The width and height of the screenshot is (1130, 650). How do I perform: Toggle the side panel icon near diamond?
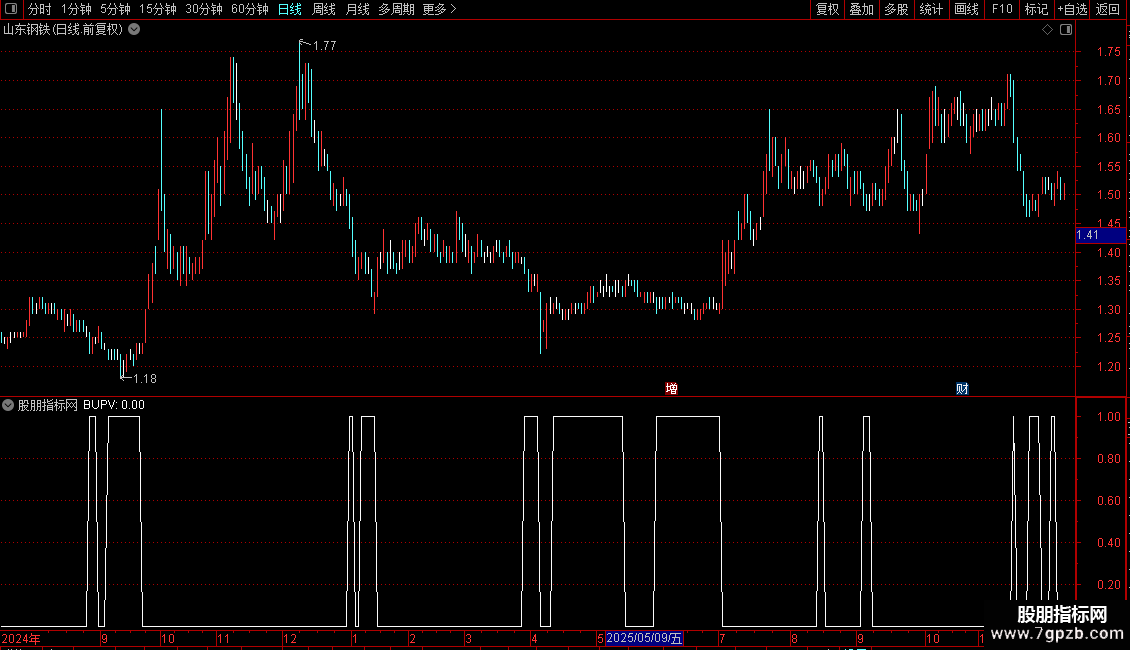[1066, 30]
